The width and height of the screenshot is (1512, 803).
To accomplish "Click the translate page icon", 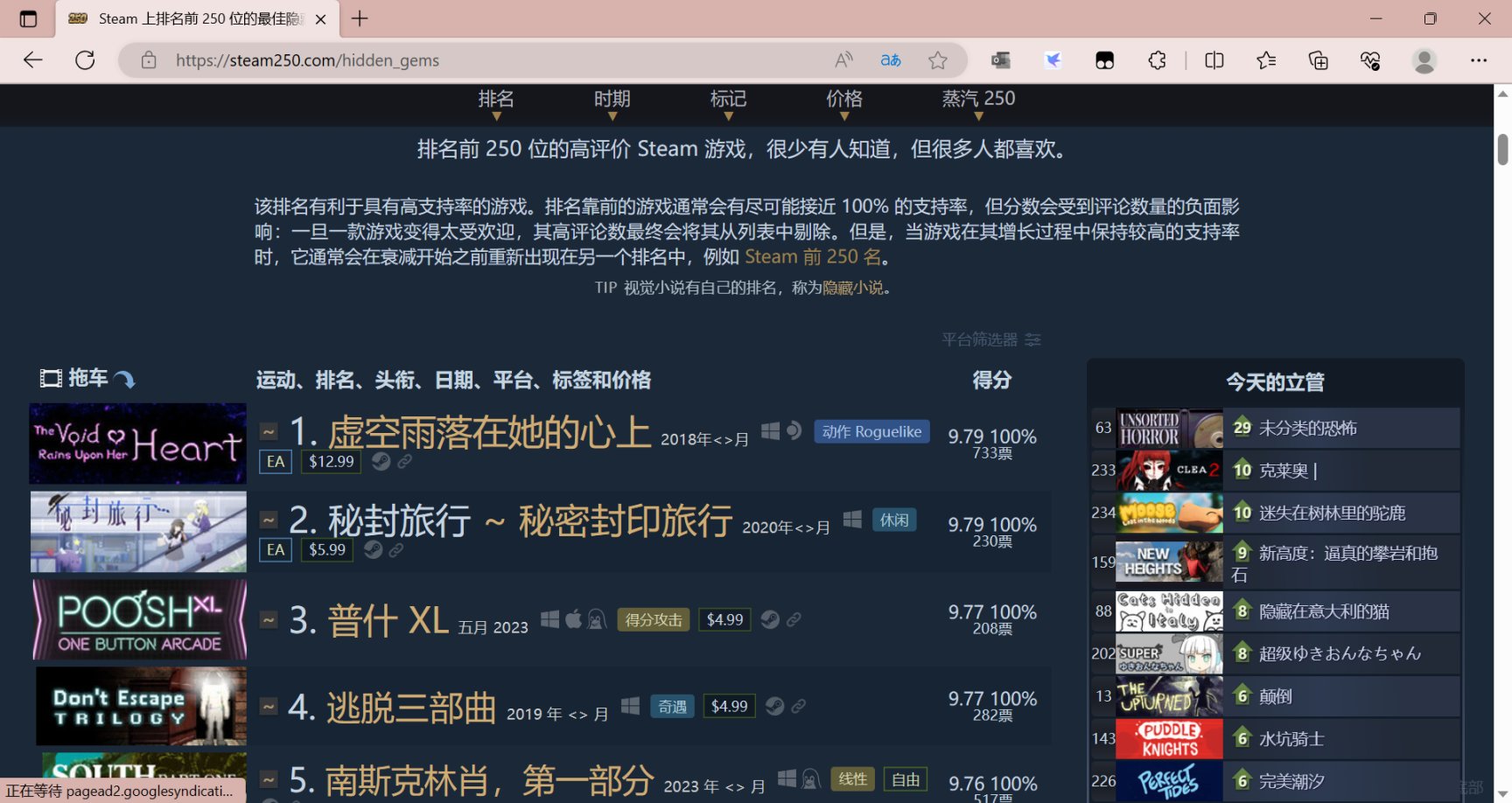I will click(891, 60).
